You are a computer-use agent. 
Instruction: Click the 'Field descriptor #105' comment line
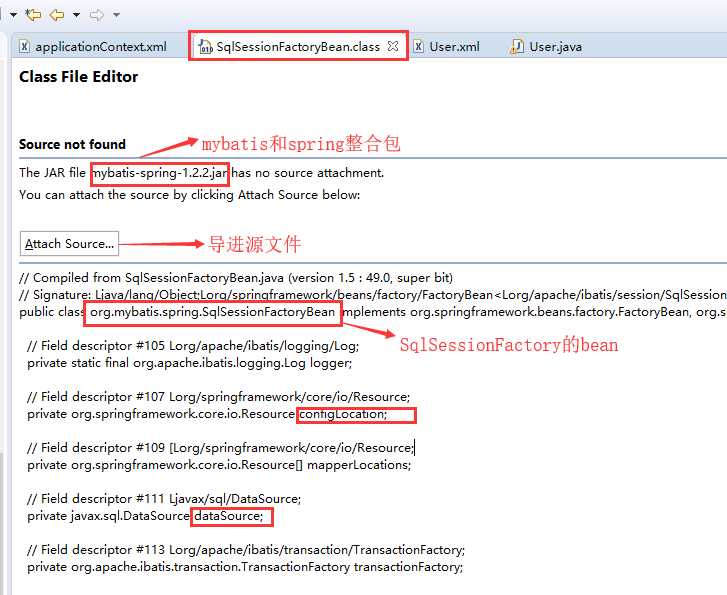pos(193,345)
